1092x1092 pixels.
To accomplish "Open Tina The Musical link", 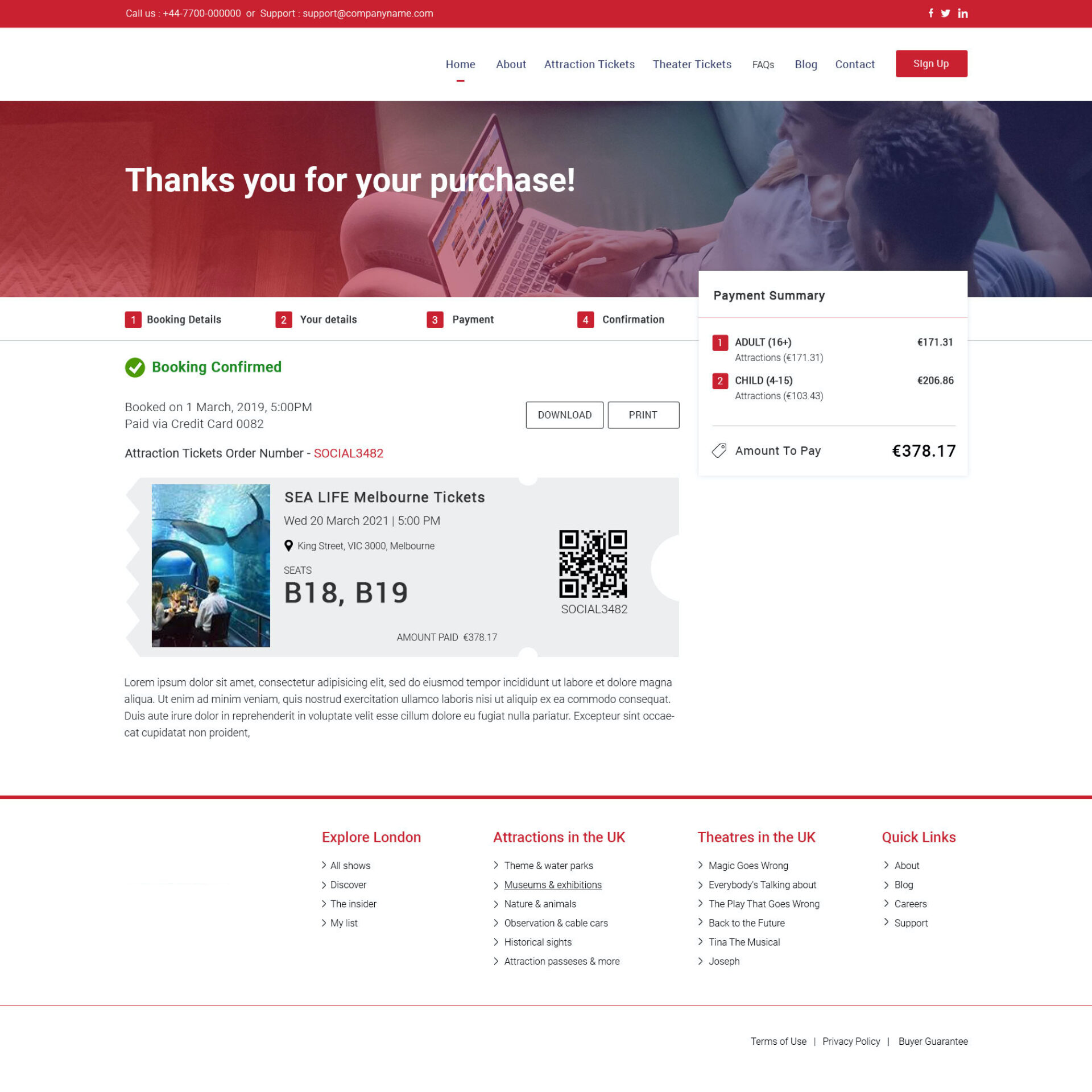I will click(744, 942).
